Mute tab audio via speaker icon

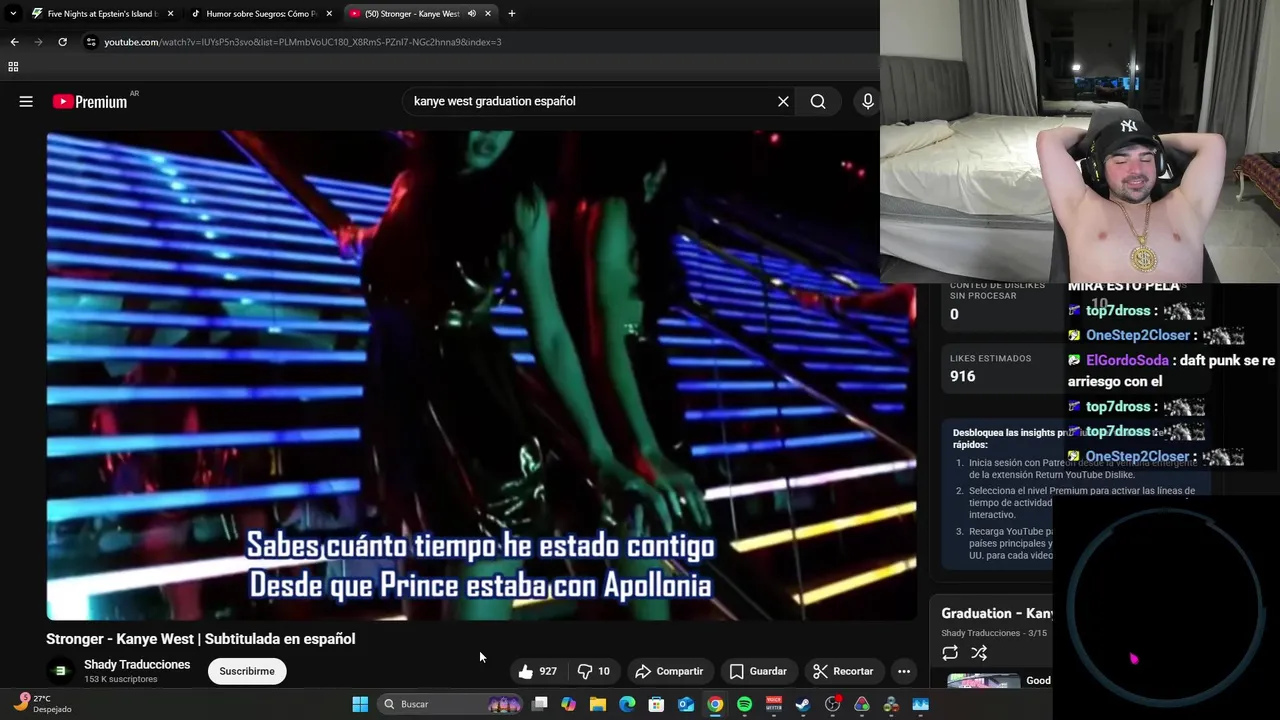click(x=471, y=14)
